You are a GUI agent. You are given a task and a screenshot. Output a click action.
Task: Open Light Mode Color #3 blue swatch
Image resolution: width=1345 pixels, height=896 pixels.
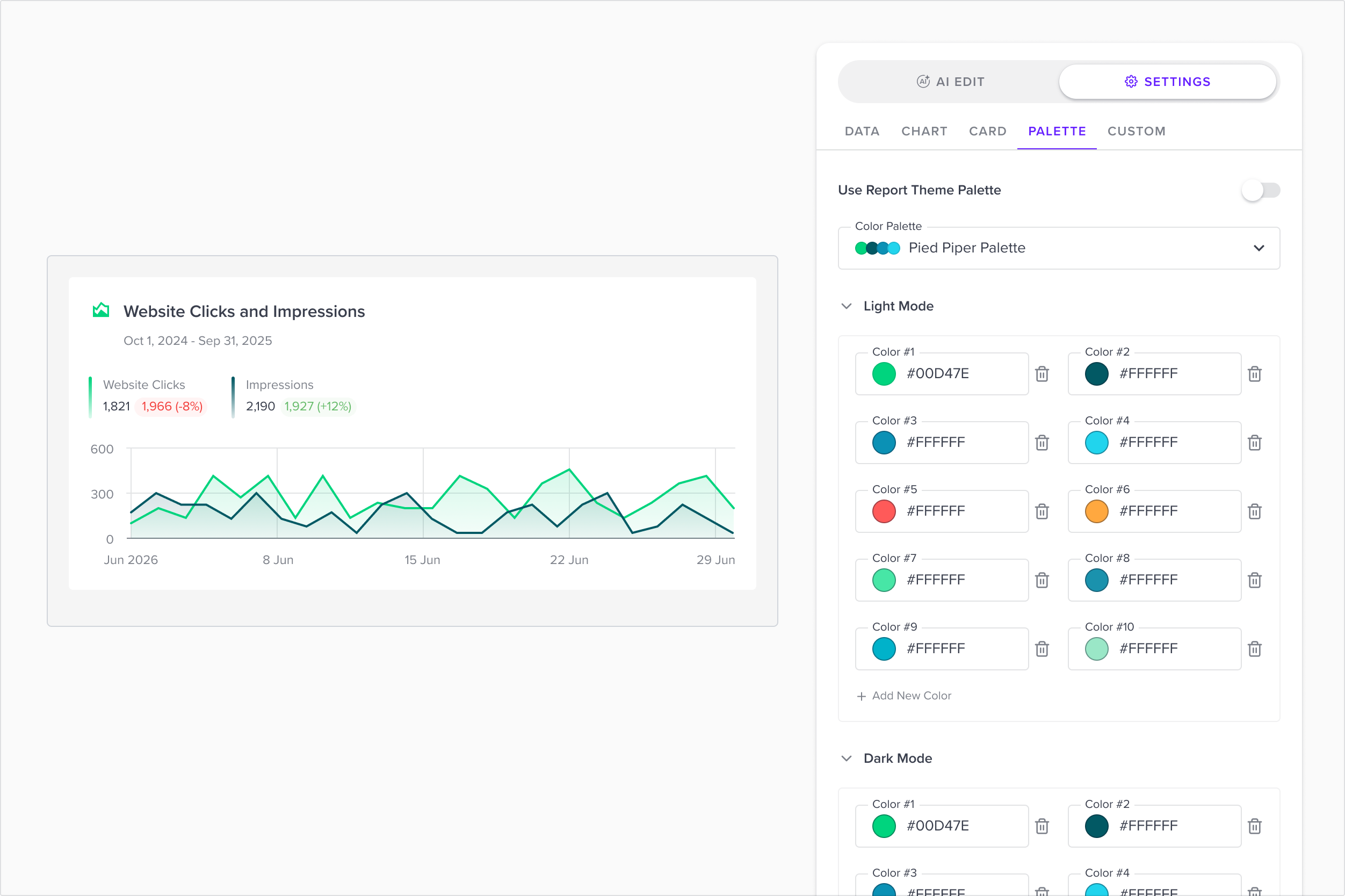884,442
